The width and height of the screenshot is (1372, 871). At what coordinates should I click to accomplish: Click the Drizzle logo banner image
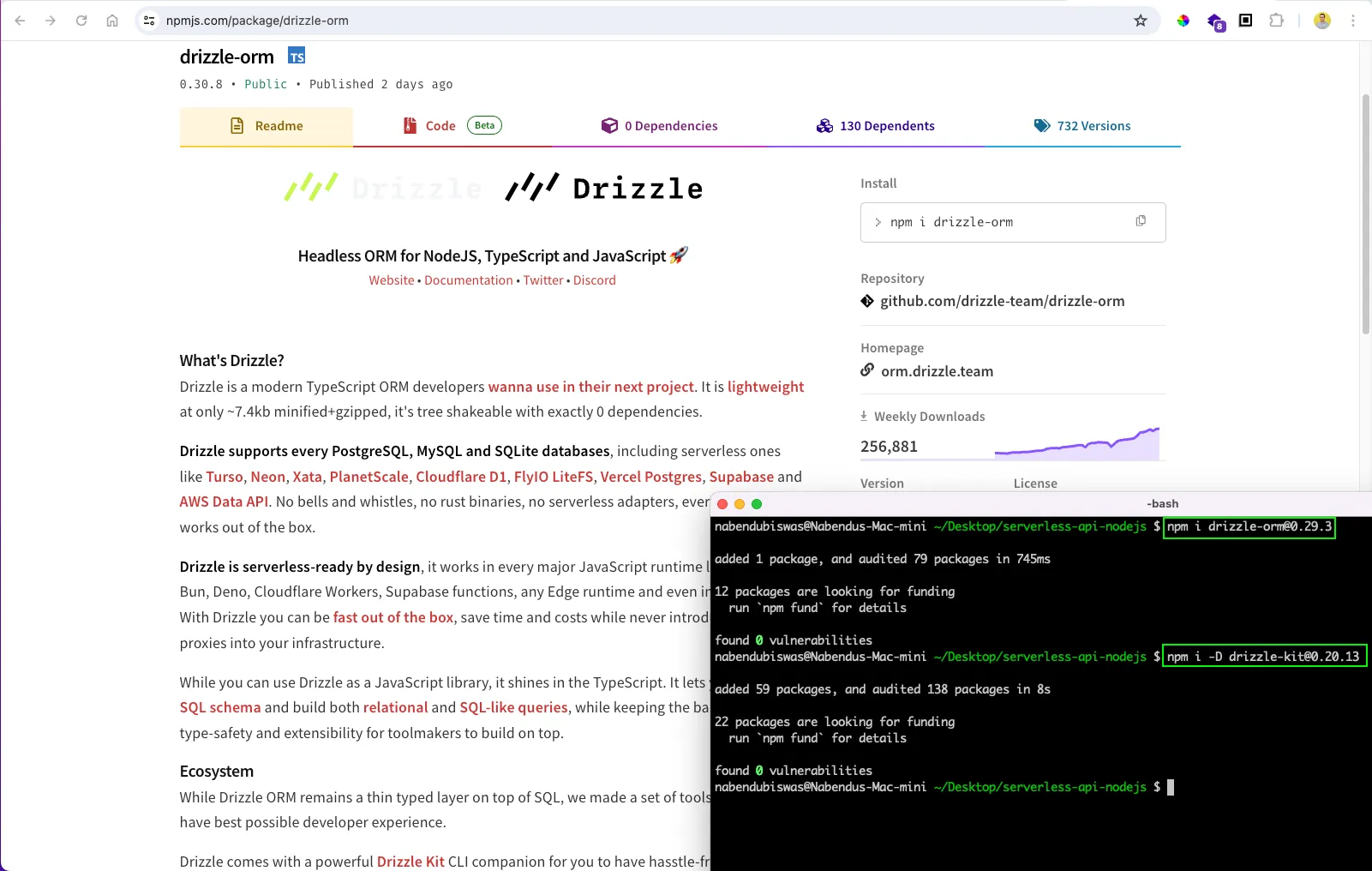coord(494,187)
